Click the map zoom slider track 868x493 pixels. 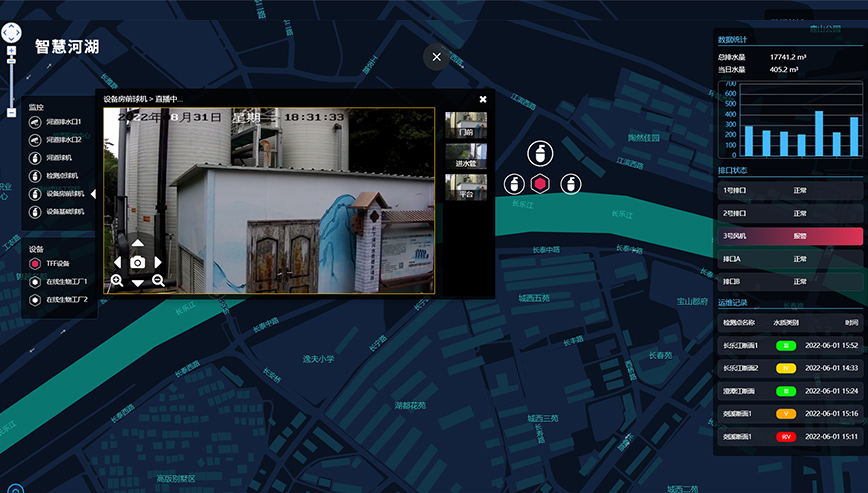[x=12, y=85]
